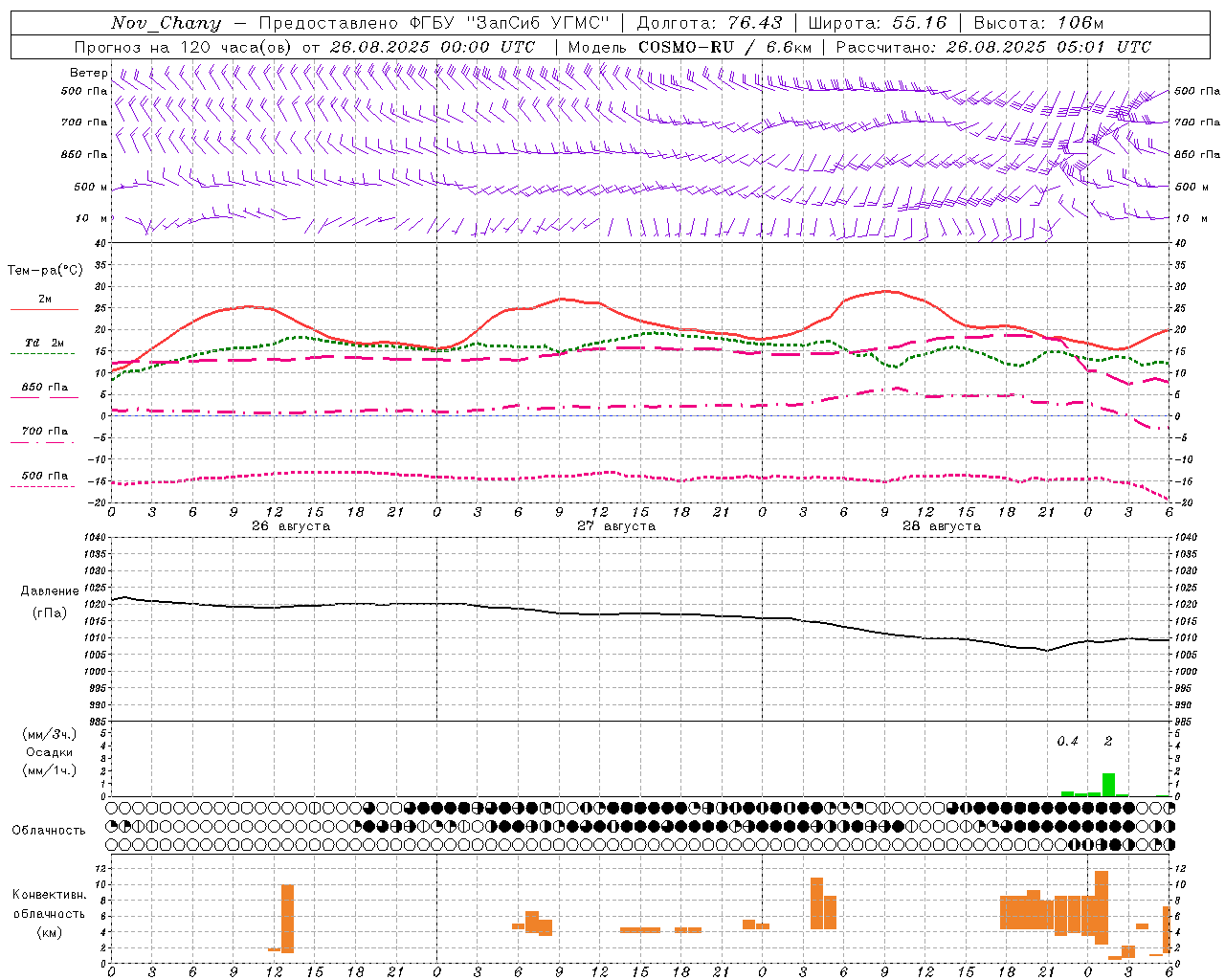Click the "500 гПа" temperature legend entry
This screenshot has height=980, width=1225.
tap(44, 475)
